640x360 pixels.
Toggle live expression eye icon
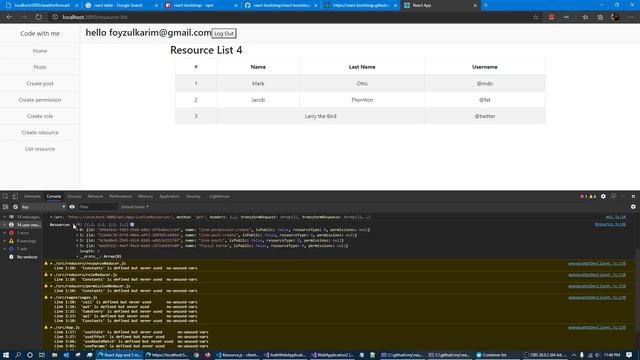click(x=72, y=207)
